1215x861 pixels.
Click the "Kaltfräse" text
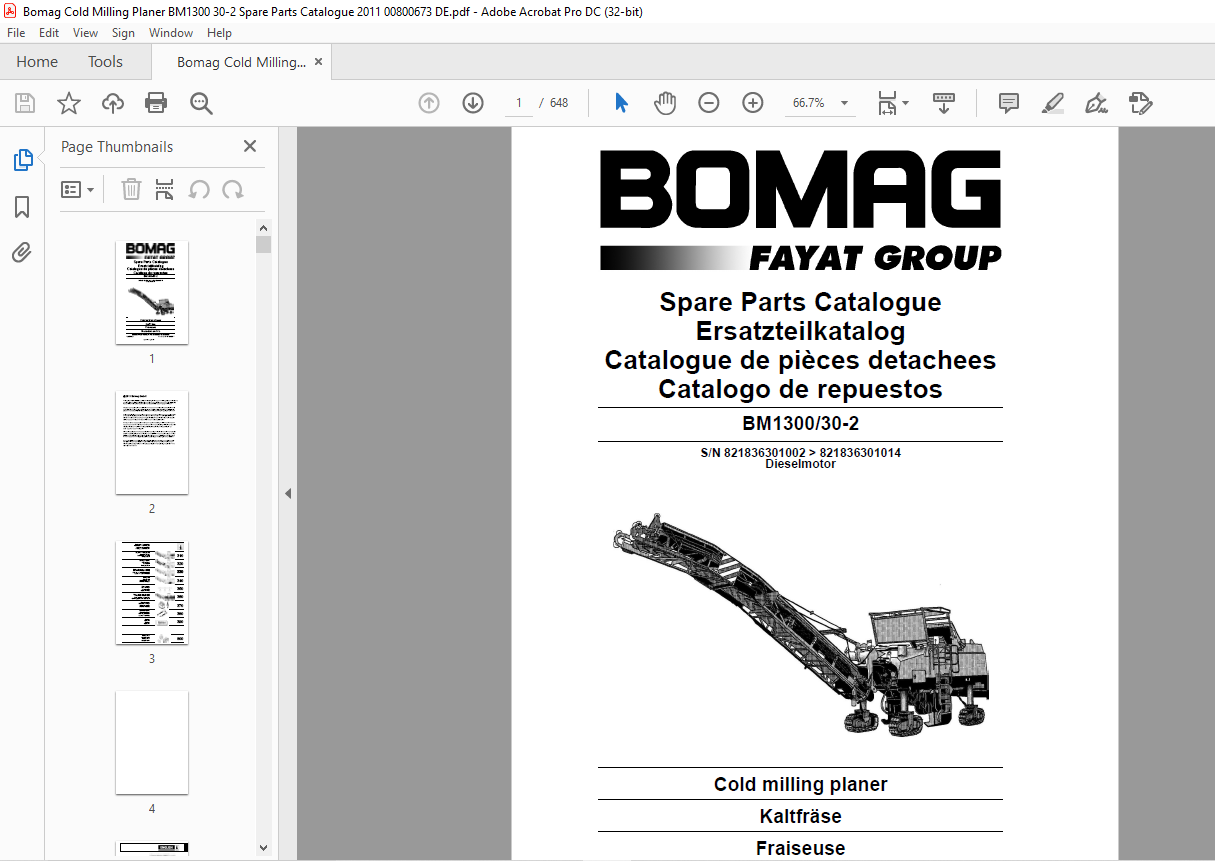pyautogui.click(x=801, y=816)
